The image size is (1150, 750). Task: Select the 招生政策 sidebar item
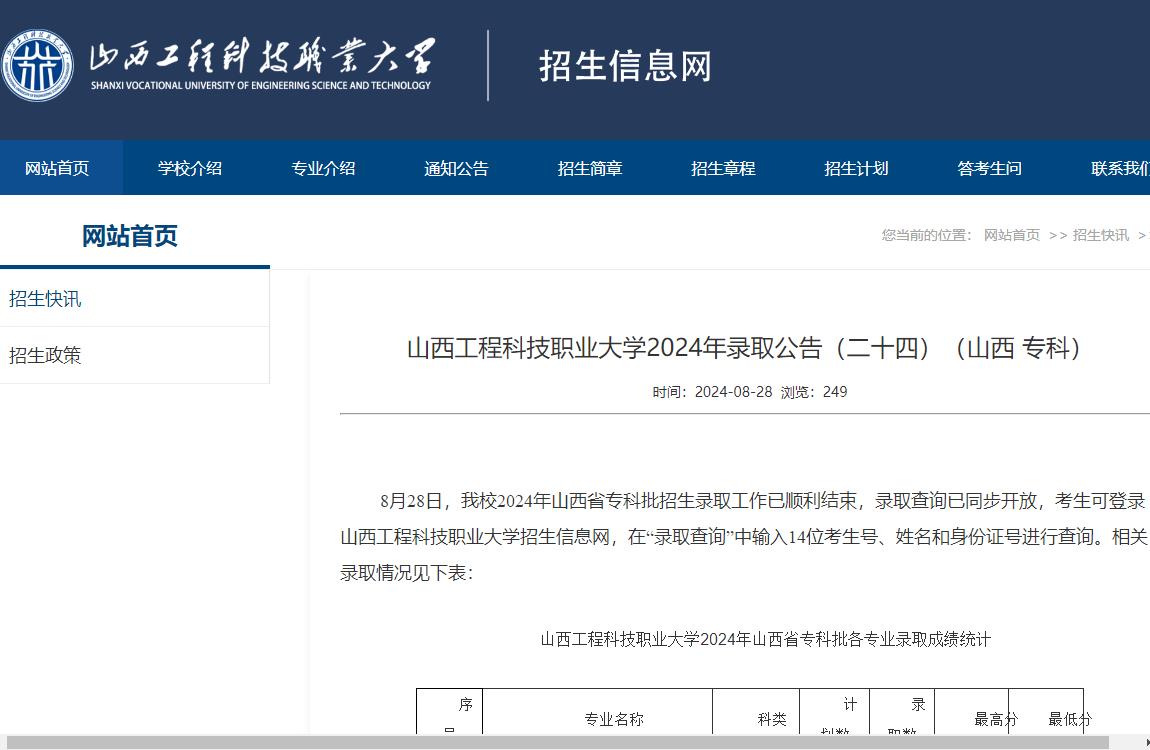click(x=45, y=355)
